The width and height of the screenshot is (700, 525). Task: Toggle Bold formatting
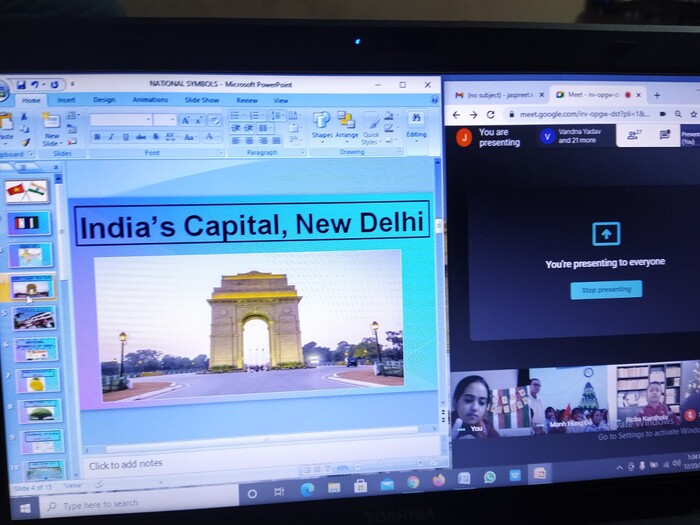click(x=97, y=137)
